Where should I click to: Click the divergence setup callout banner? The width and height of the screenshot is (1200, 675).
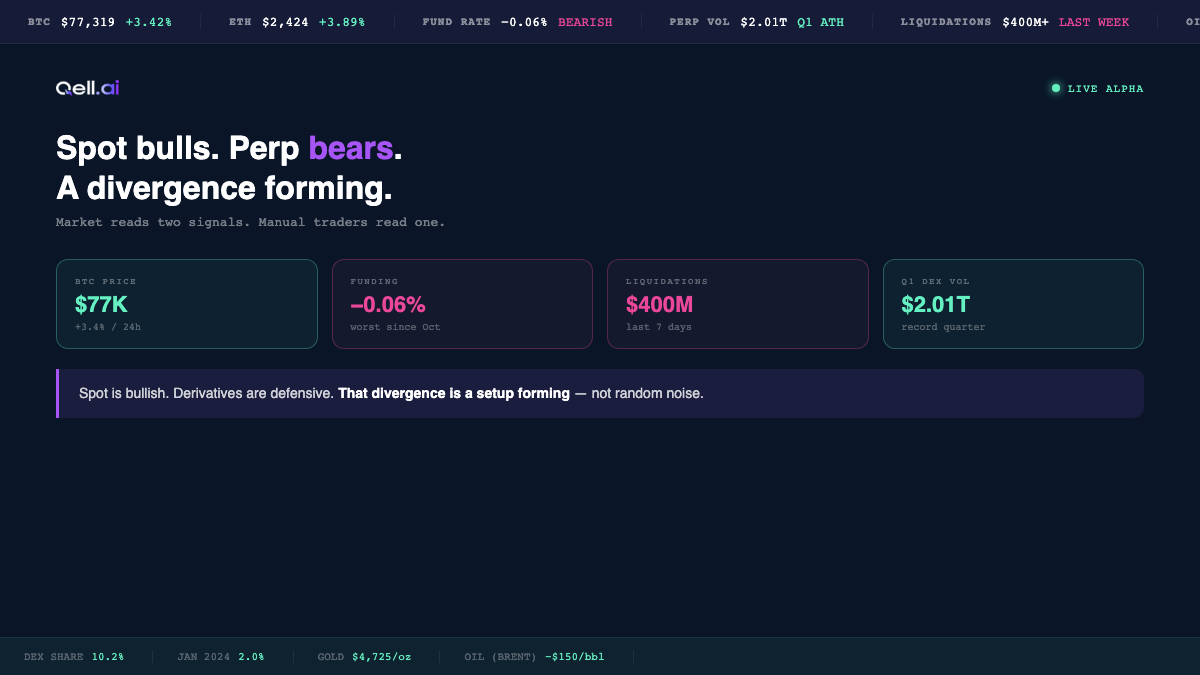(x=600, y=393)
